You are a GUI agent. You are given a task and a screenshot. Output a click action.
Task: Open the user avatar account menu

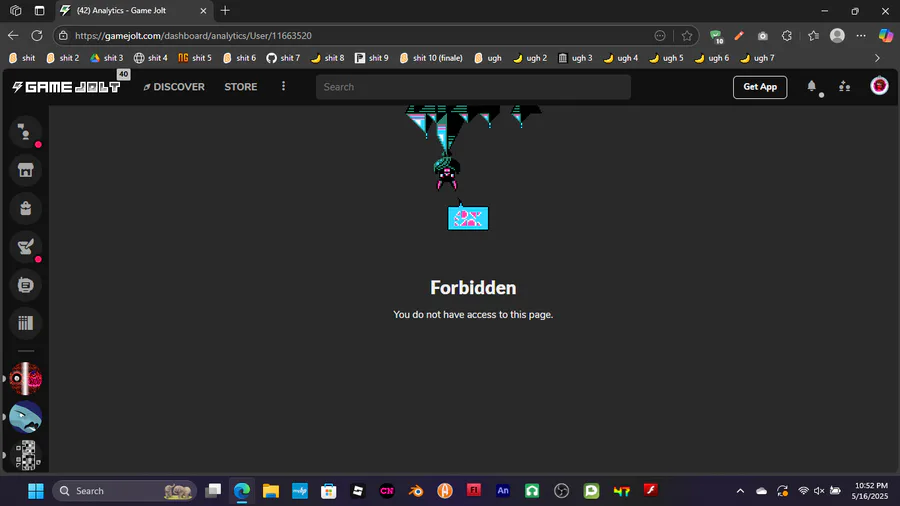879,86
